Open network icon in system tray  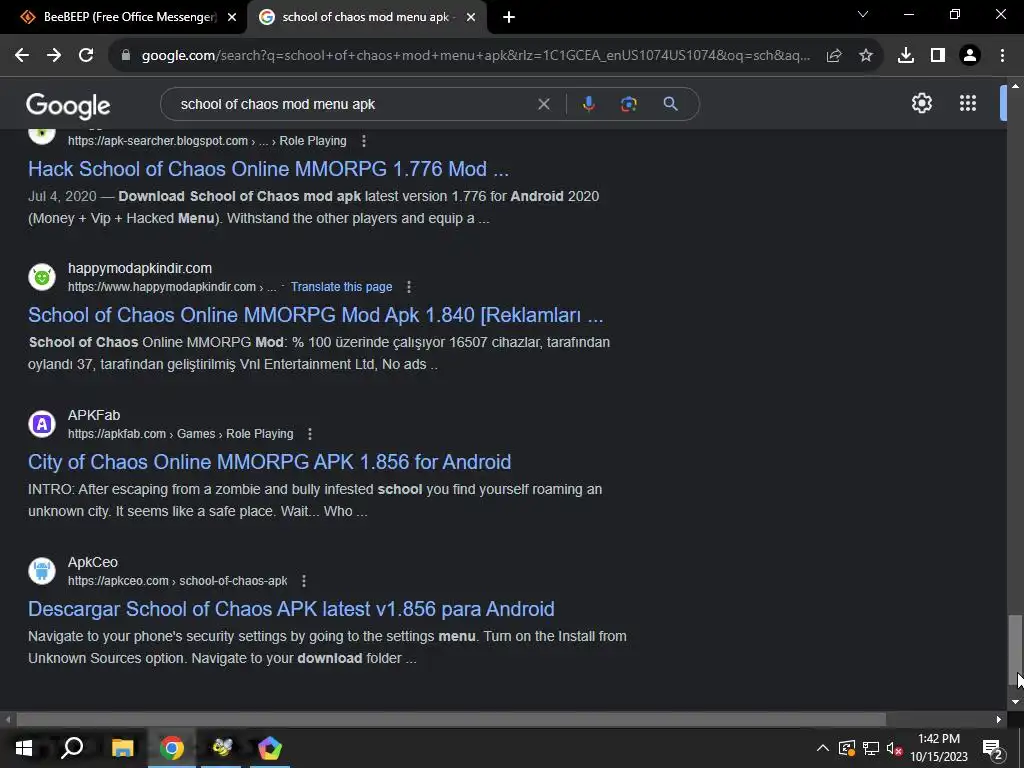pos(871,748)
